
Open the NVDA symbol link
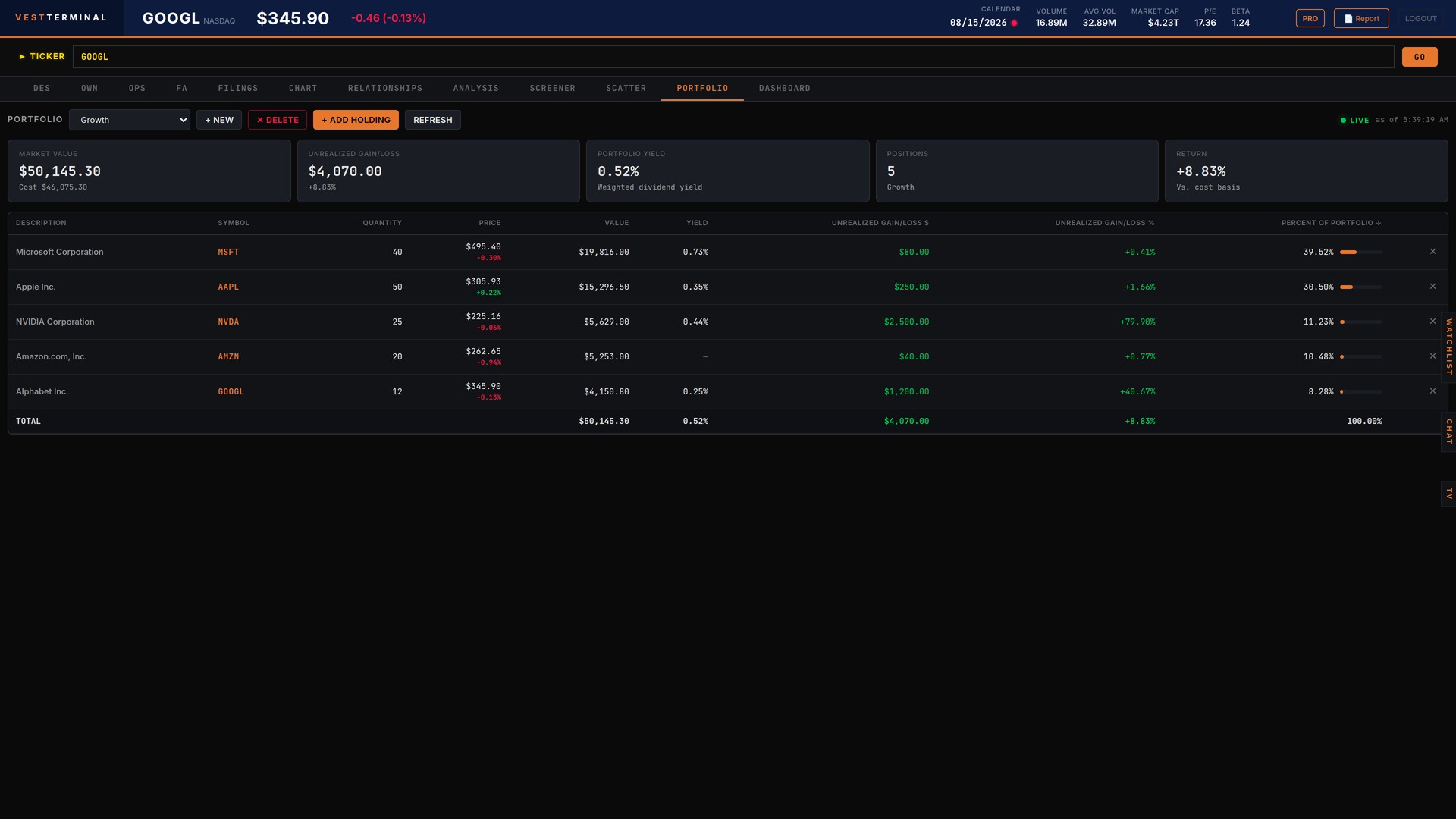pyautogui.click(x=228, y=322)
